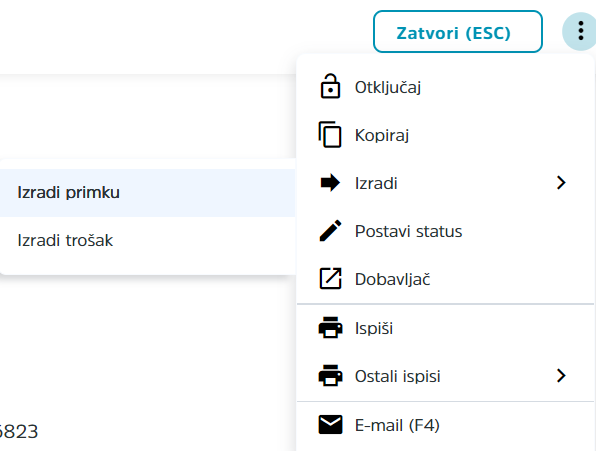
Task: Expand the Ostali ispisi submenu chevron
Action: tap(561, 375)
